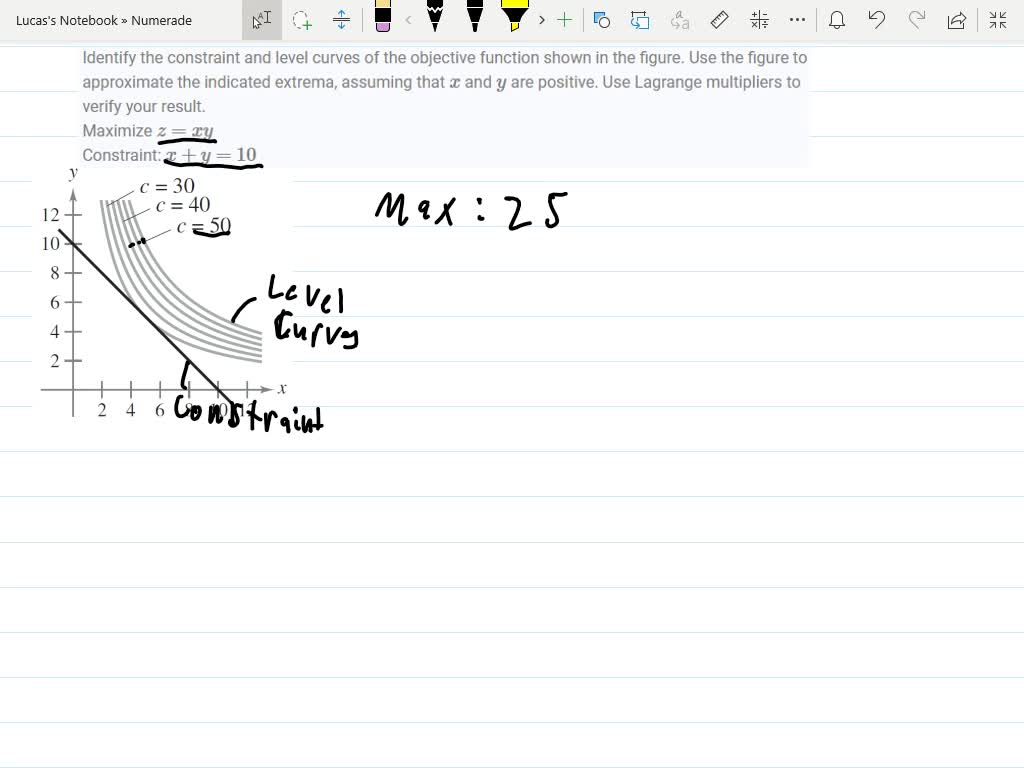Click the Ink to Shape tool
Viewport: 1024px width, 768px height.
640,20
